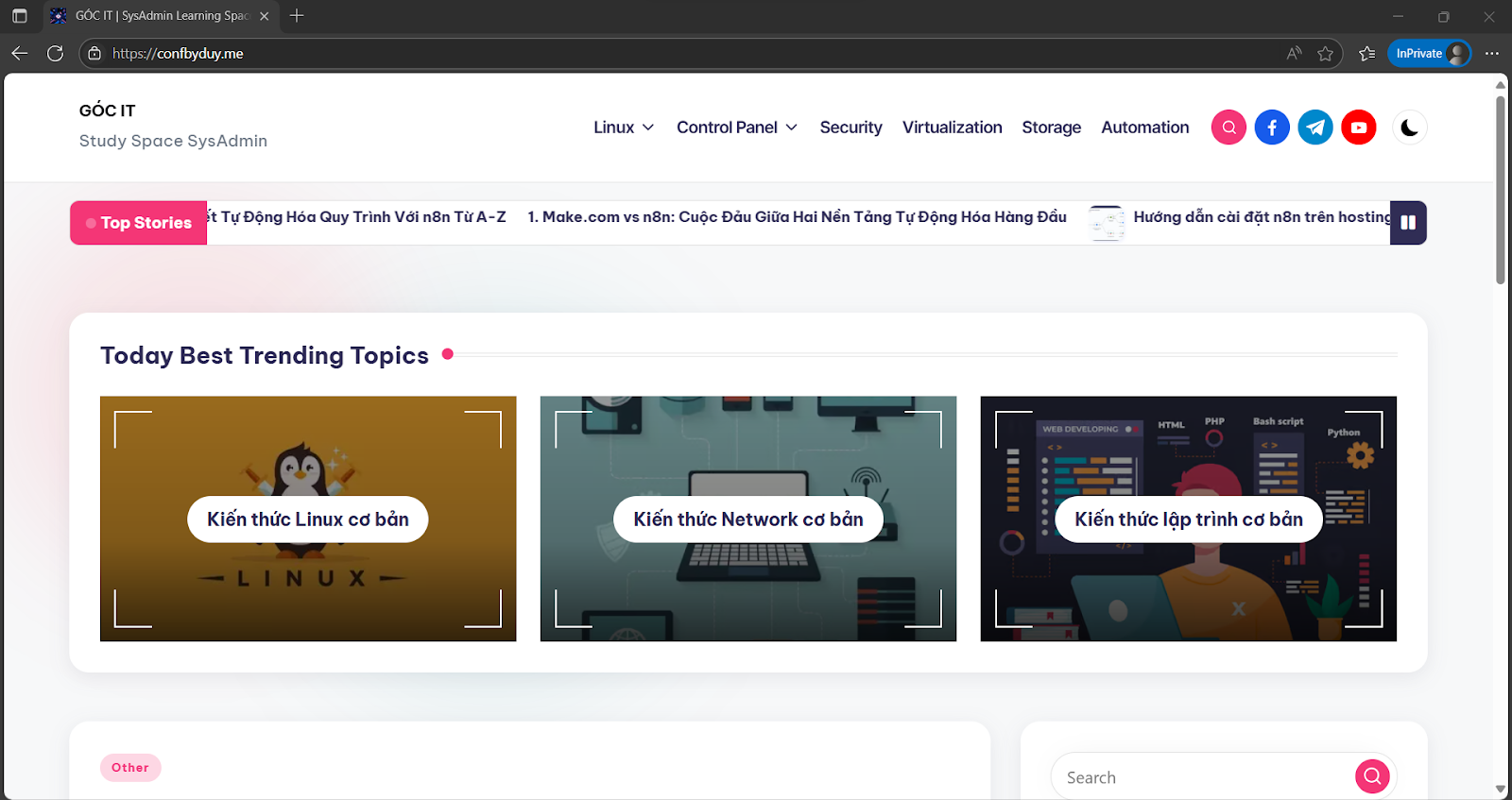This screenshot has height=800, width=1512.
Task: Open the Telegram social link
Action: coord(1315,128)
